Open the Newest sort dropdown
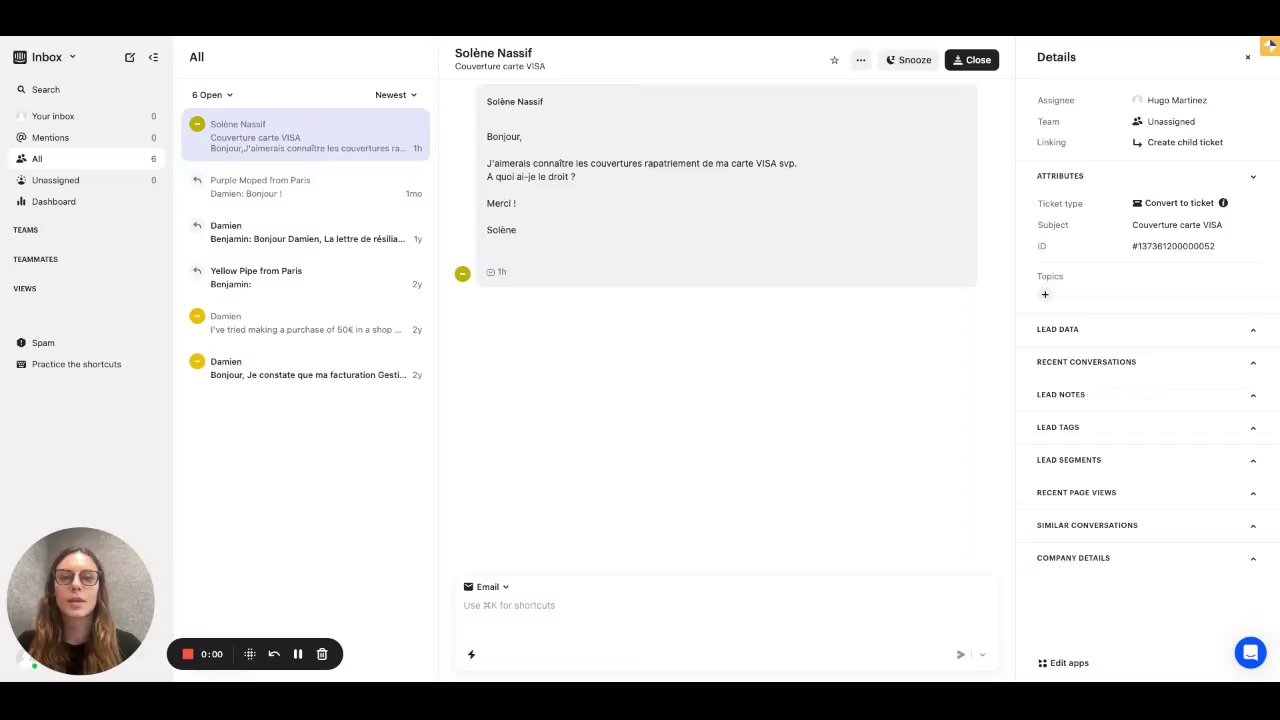1280x720 pixels. [x=396, y=95]
